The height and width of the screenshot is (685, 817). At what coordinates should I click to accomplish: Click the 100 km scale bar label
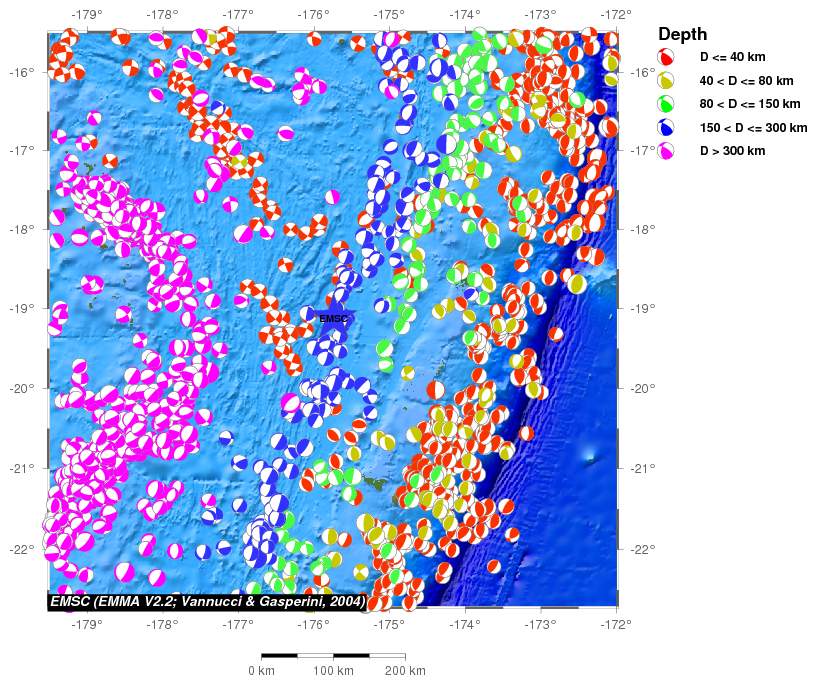tap(333, 670)
